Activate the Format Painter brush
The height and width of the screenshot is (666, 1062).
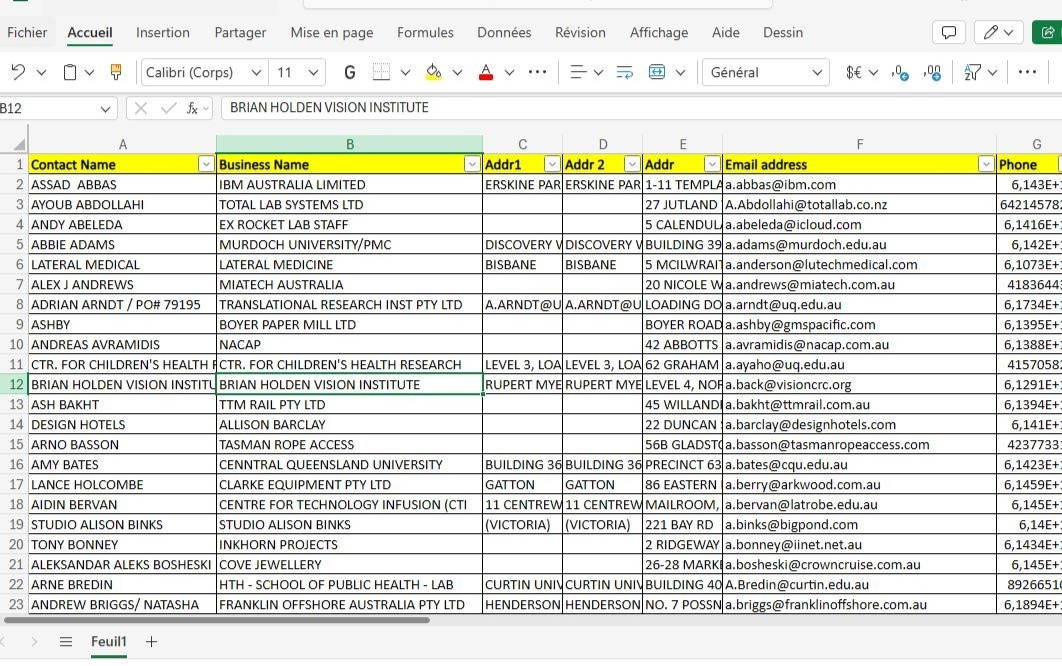[116, 72]
